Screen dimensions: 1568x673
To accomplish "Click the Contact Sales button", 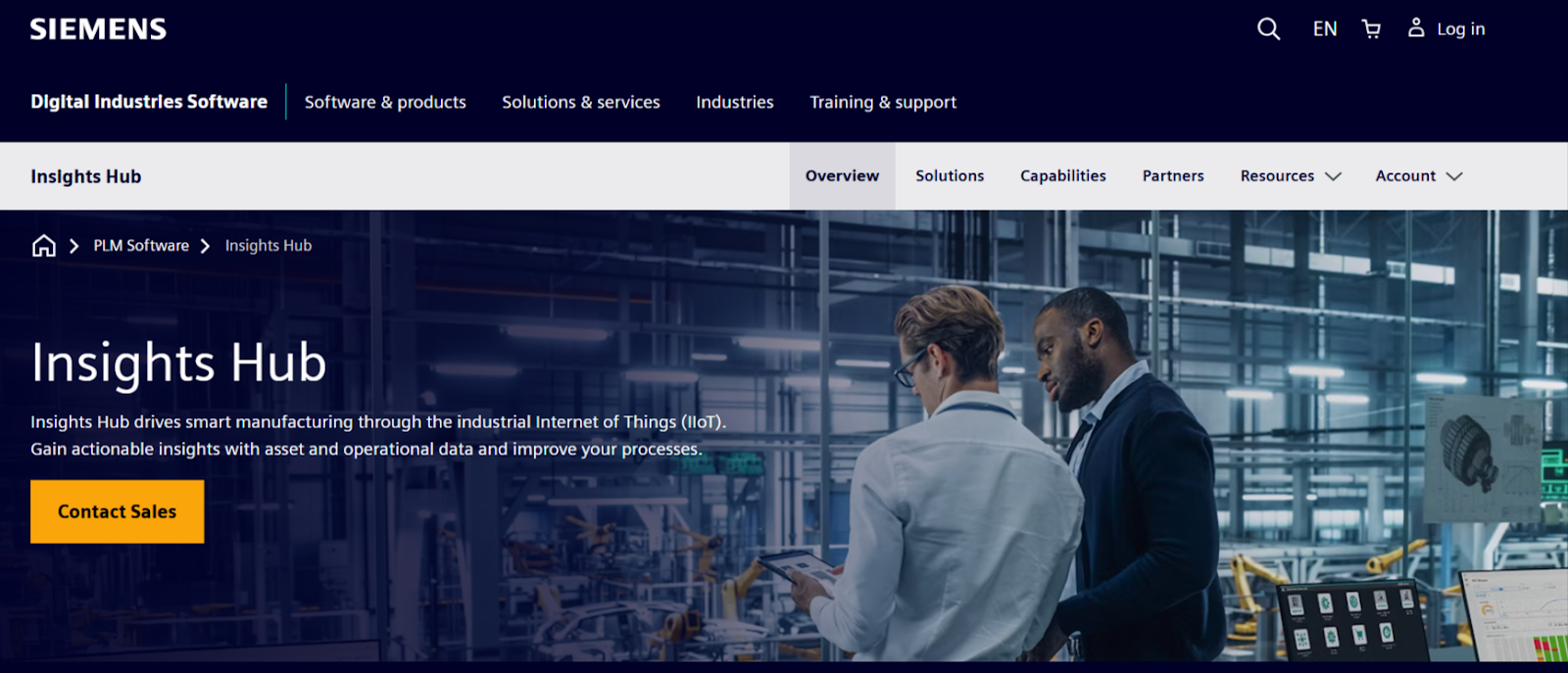I will click(x=118, y=511).
